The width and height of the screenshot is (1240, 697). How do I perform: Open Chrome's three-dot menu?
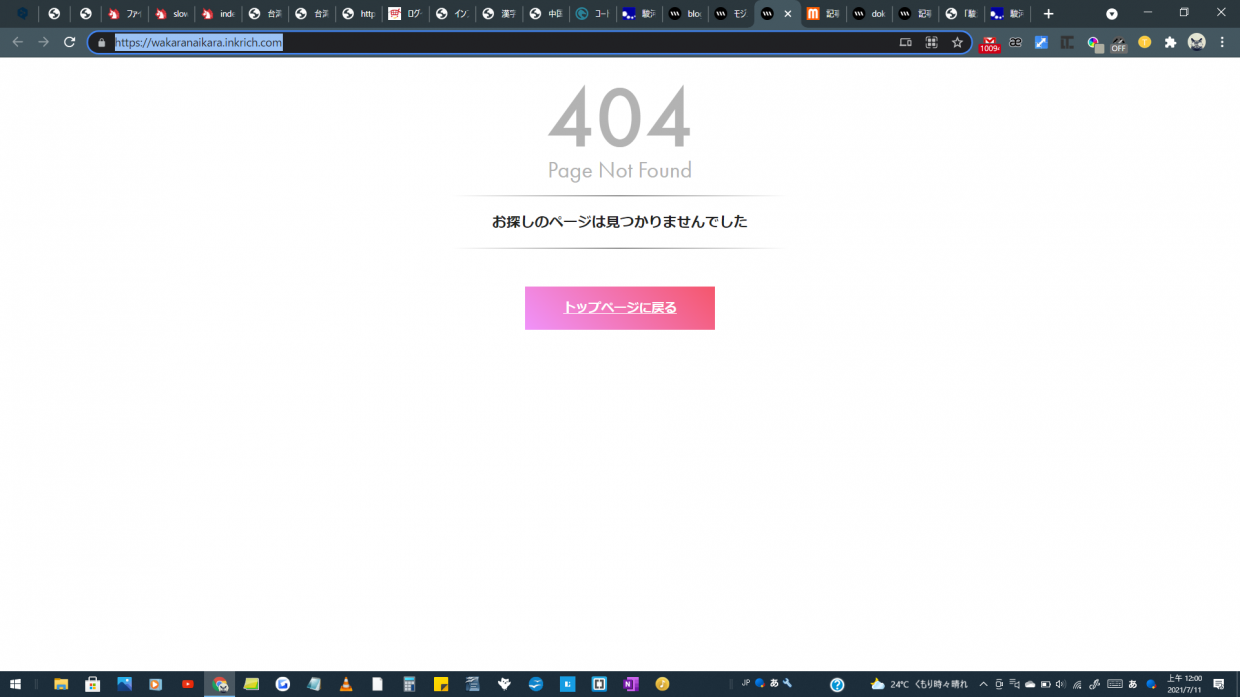point(1222,42)
